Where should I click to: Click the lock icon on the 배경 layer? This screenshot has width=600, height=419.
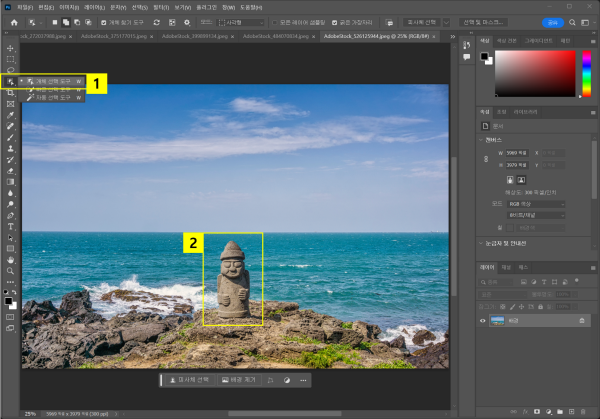pos(582,320)
